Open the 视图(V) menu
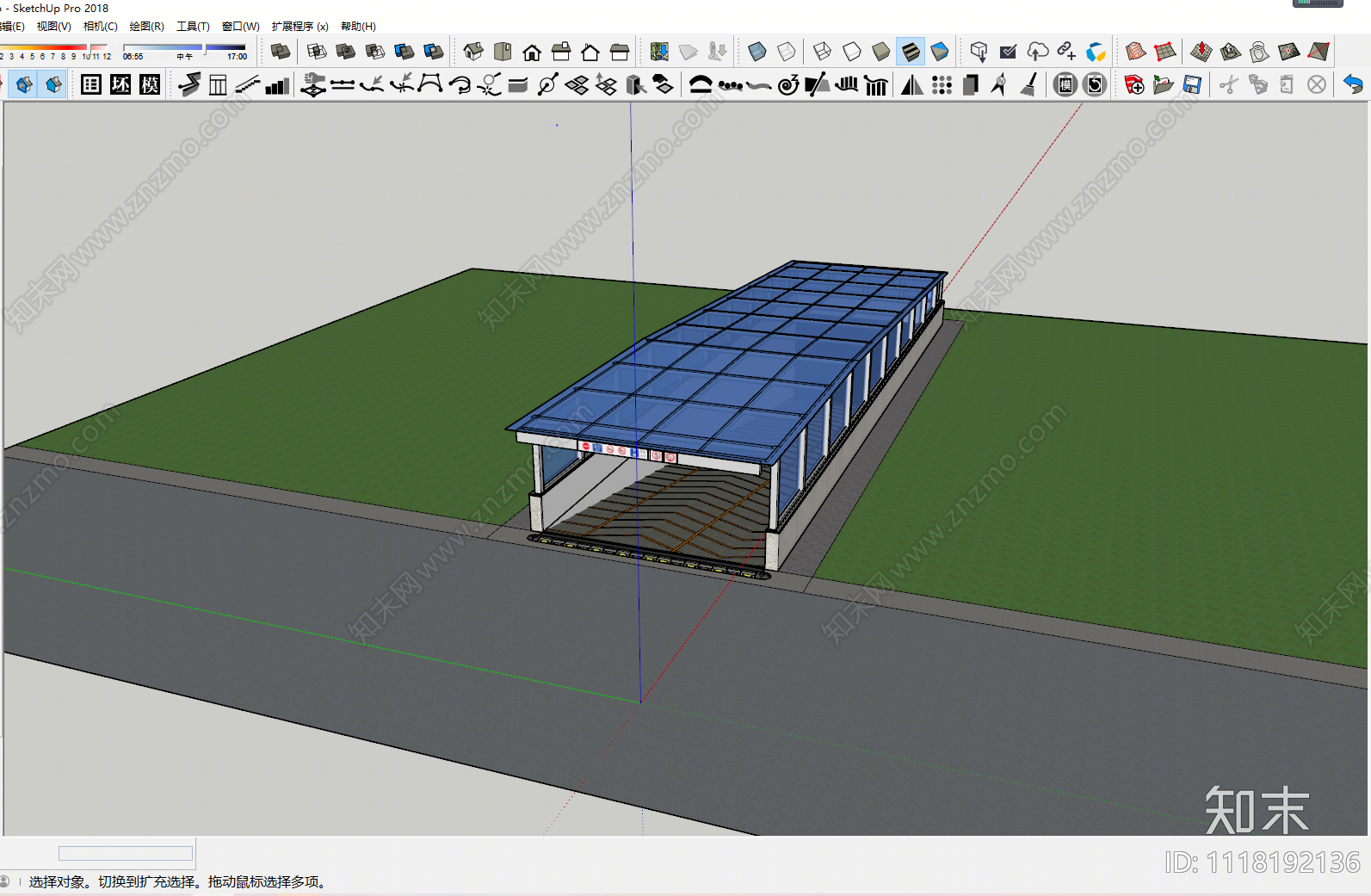 pyautogui.click(x=53, y=27)
